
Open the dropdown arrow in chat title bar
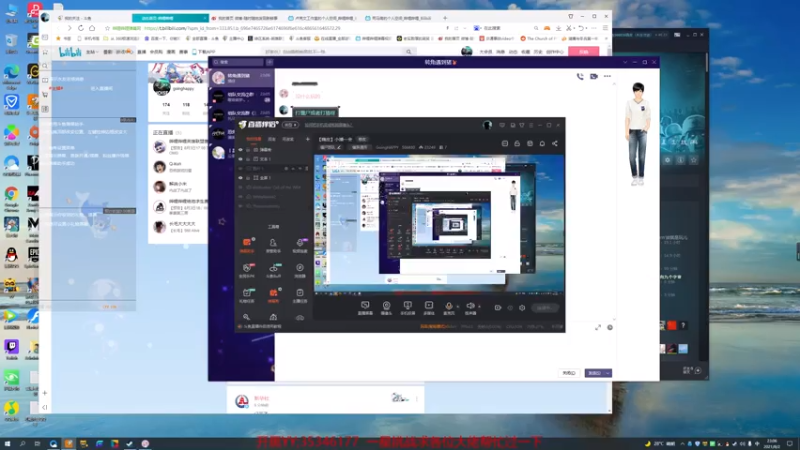(625, 62)
